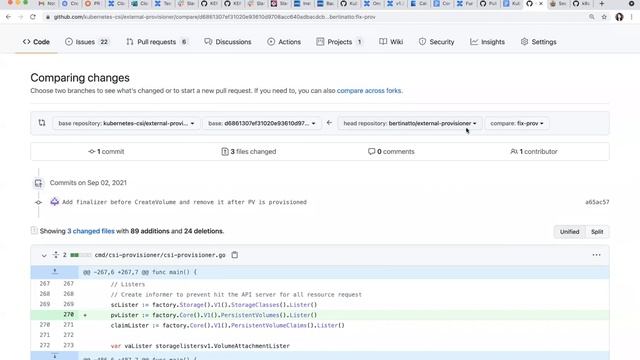
Task: Open a new browser tab
Action: 602,4
